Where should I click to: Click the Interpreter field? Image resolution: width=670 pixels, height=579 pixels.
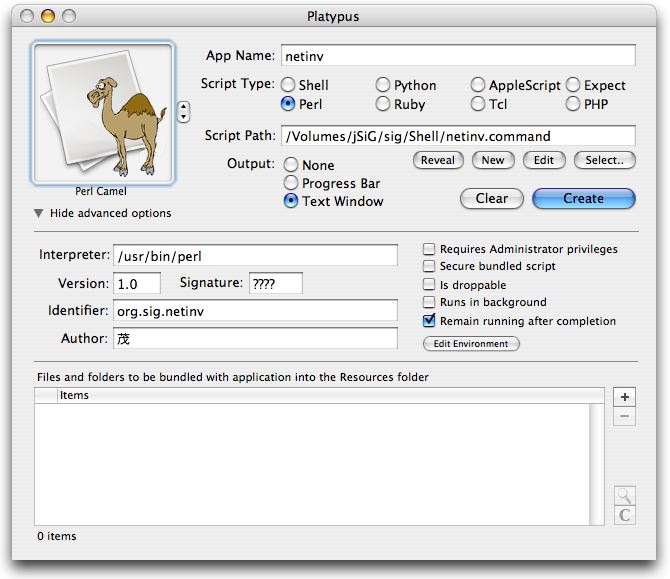(x=255, y=256)
